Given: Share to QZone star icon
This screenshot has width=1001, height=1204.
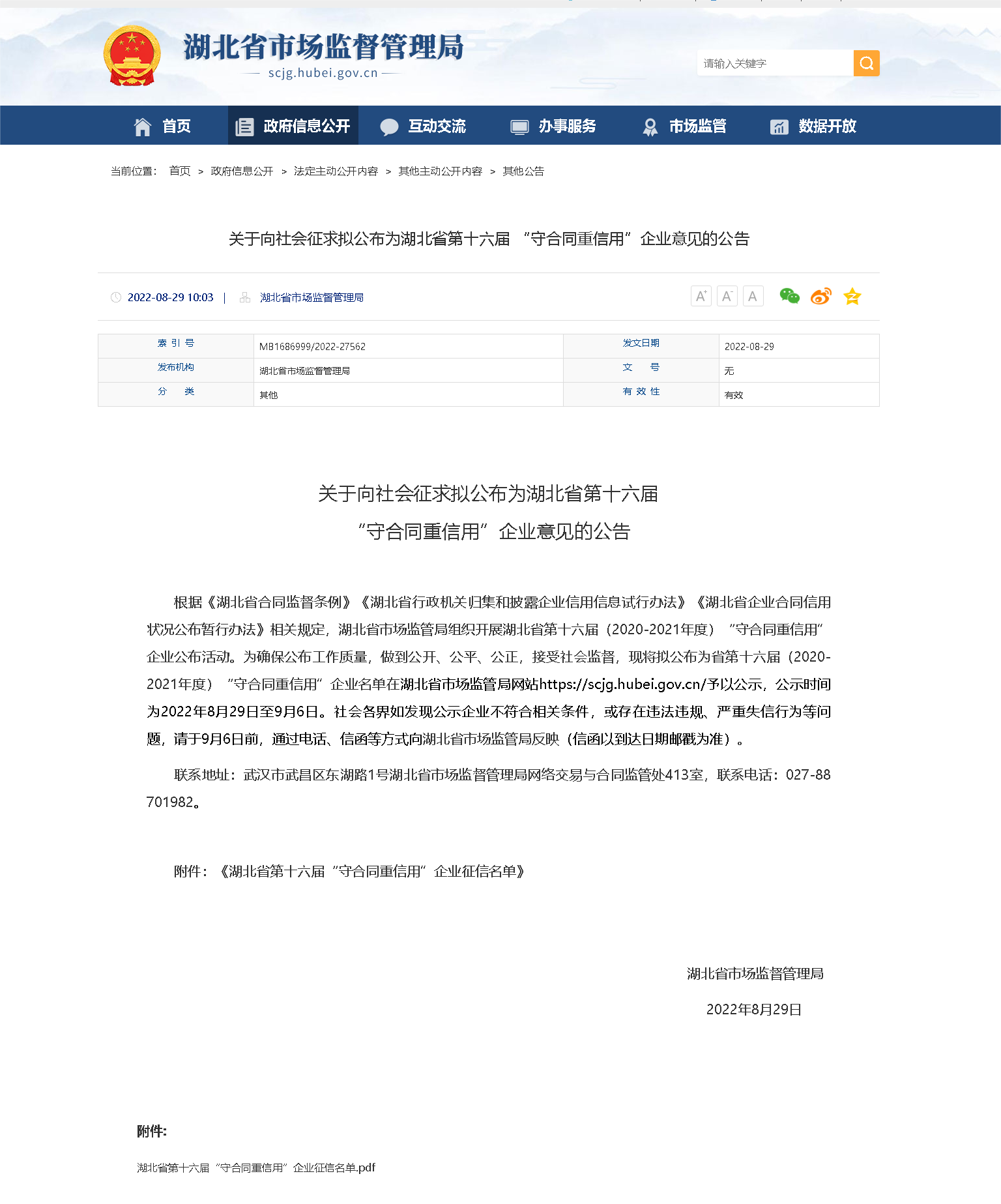Looking at the screenshot, I should (x=852, y=297).
